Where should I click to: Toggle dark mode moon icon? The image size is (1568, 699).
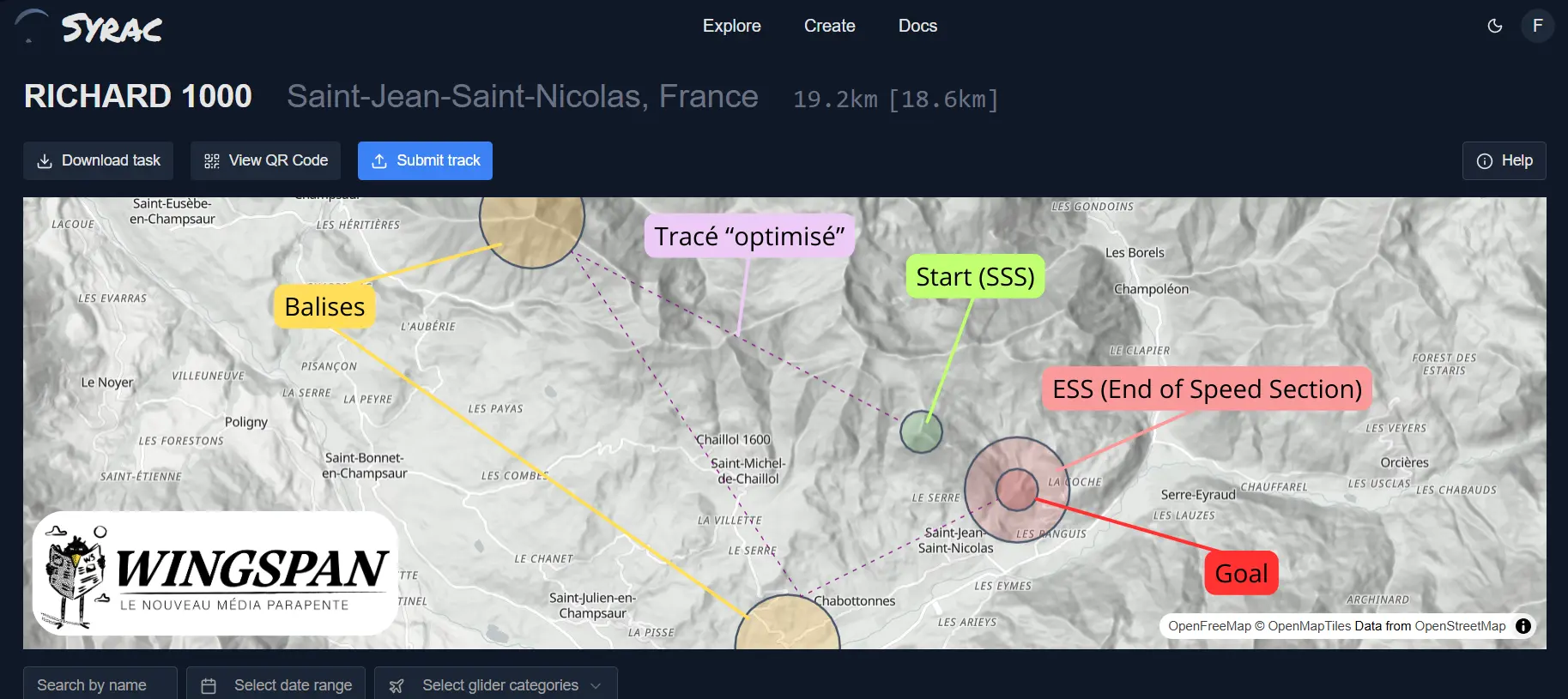(x=1494, y=26)
